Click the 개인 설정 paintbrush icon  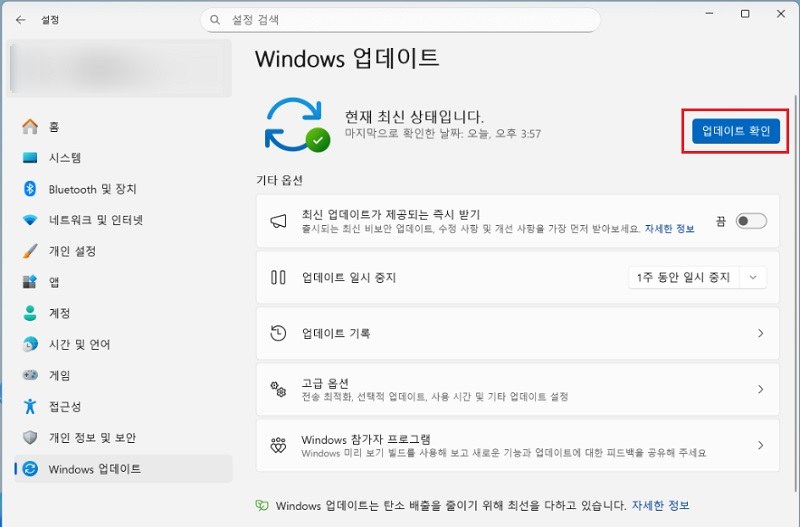(30, 251)
